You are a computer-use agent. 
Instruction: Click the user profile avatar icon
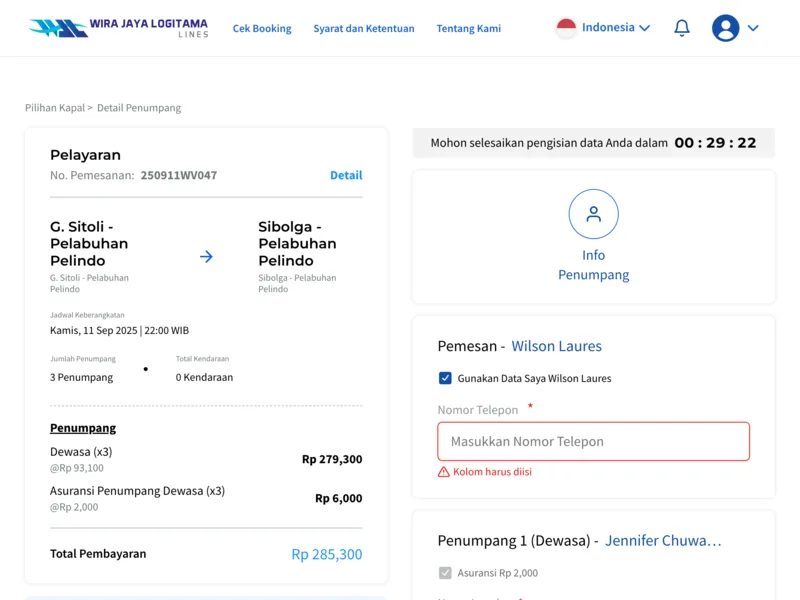[x=725, y=28]
